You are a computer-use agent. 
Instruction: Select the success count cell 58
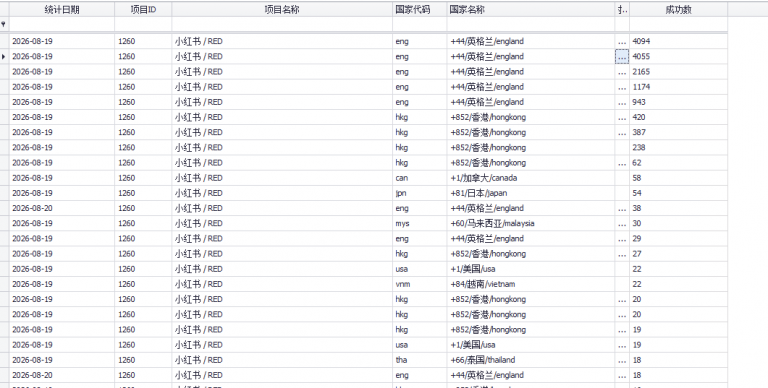coord(678,178)
